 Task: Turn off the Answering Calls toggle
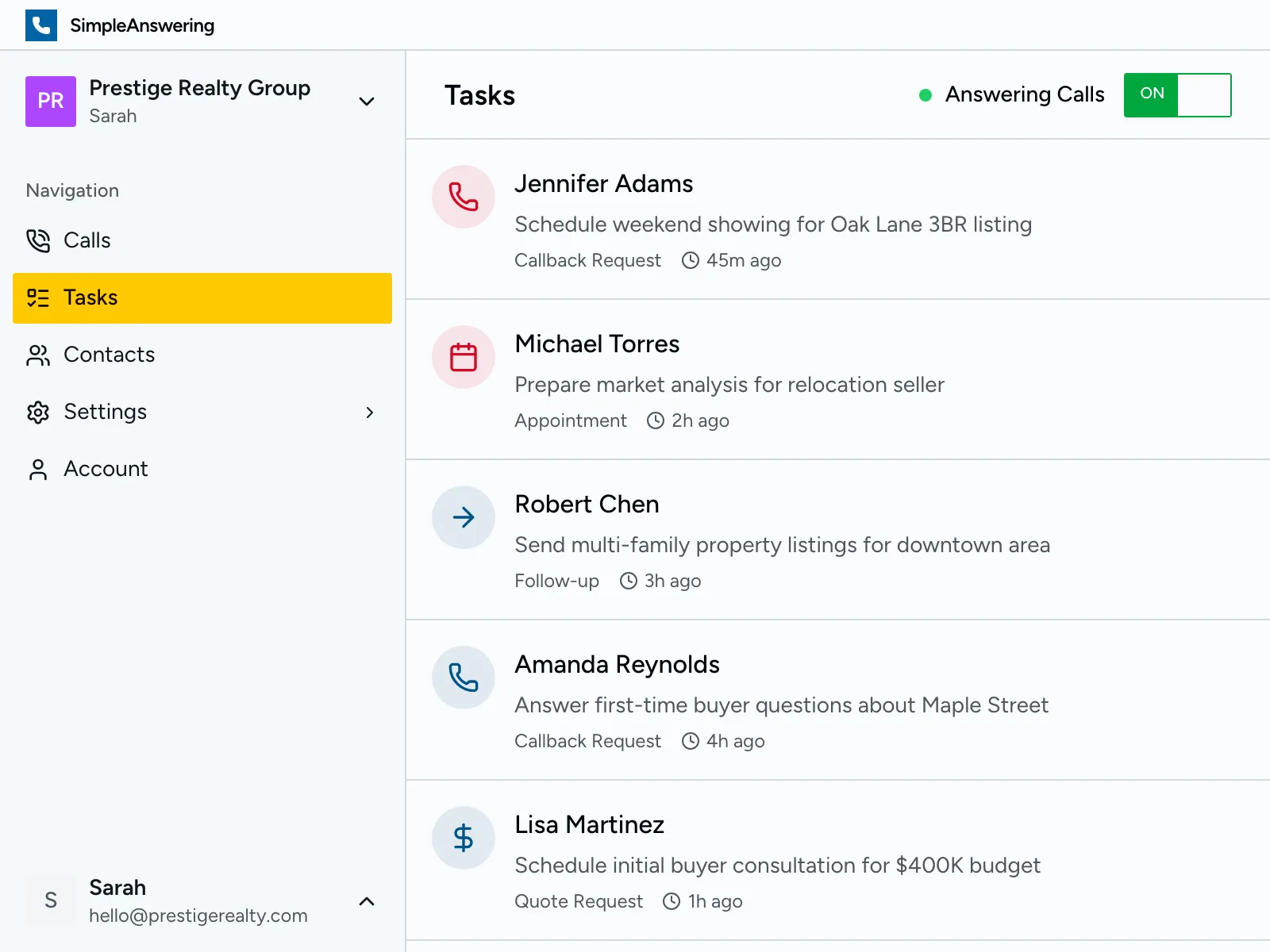coord(1177,95)
